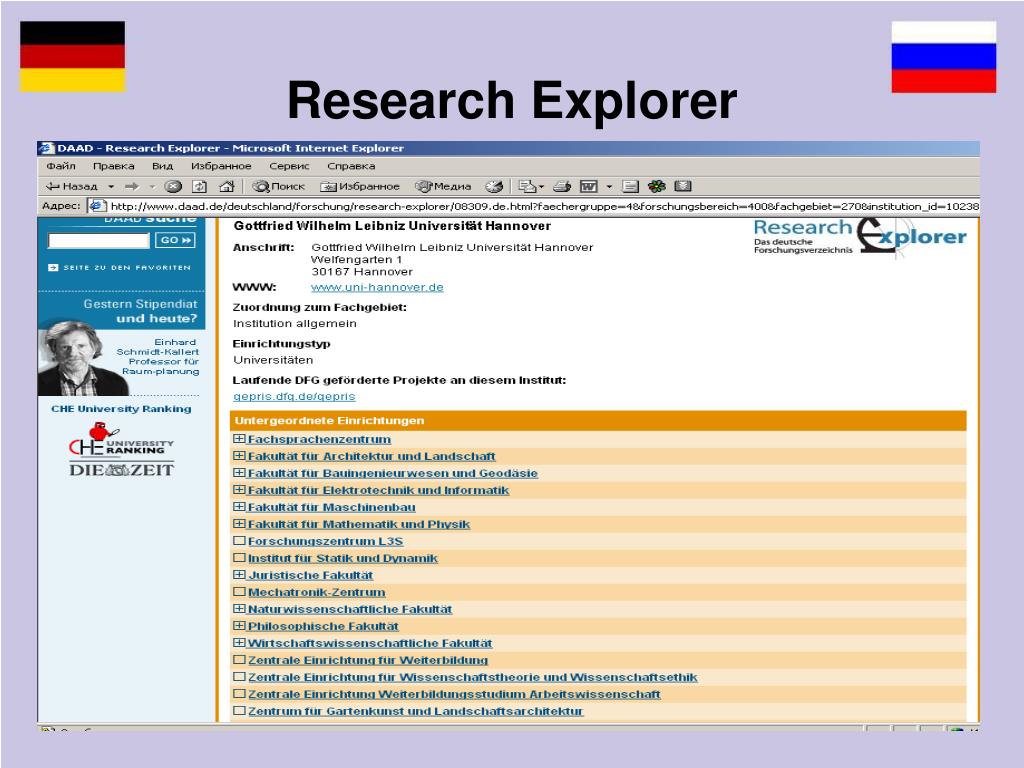Click box beside Forschungszentrum L3S

point(239,541)
